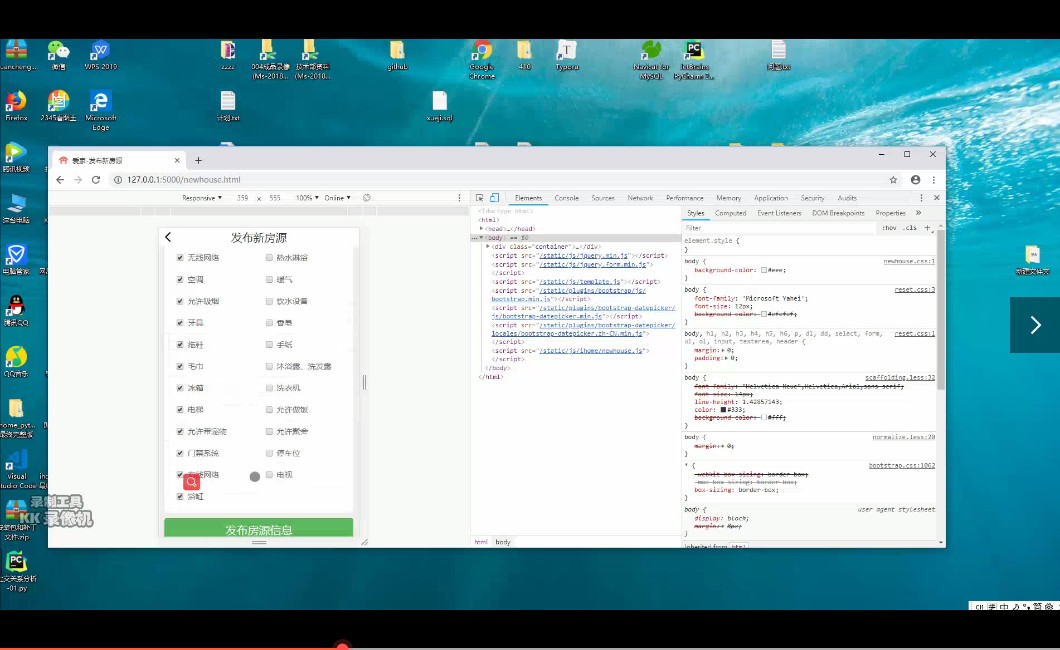Click the #eee background-color swatch
Image resolution: width=1060 pixels, height=650 pixels.
click(763, 270)
